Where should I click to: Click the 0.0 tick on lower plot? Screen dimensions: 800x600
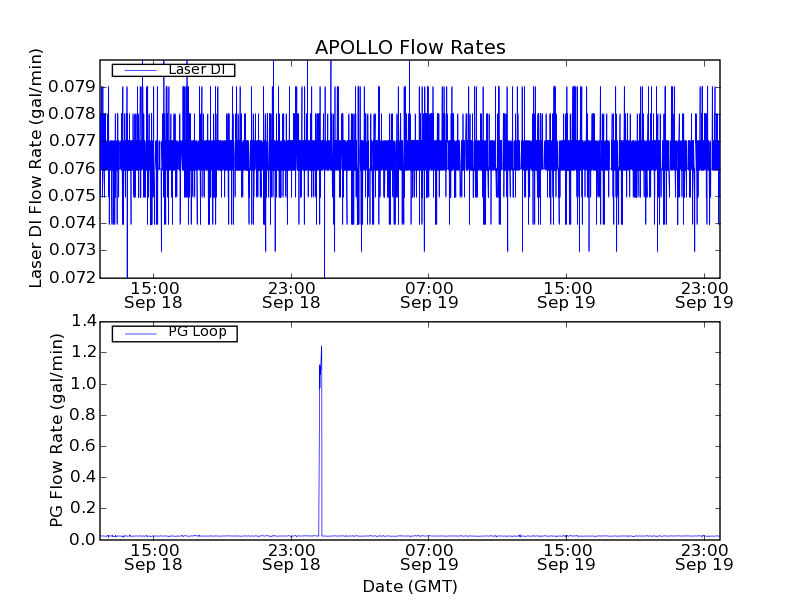(x=82, y=539)
